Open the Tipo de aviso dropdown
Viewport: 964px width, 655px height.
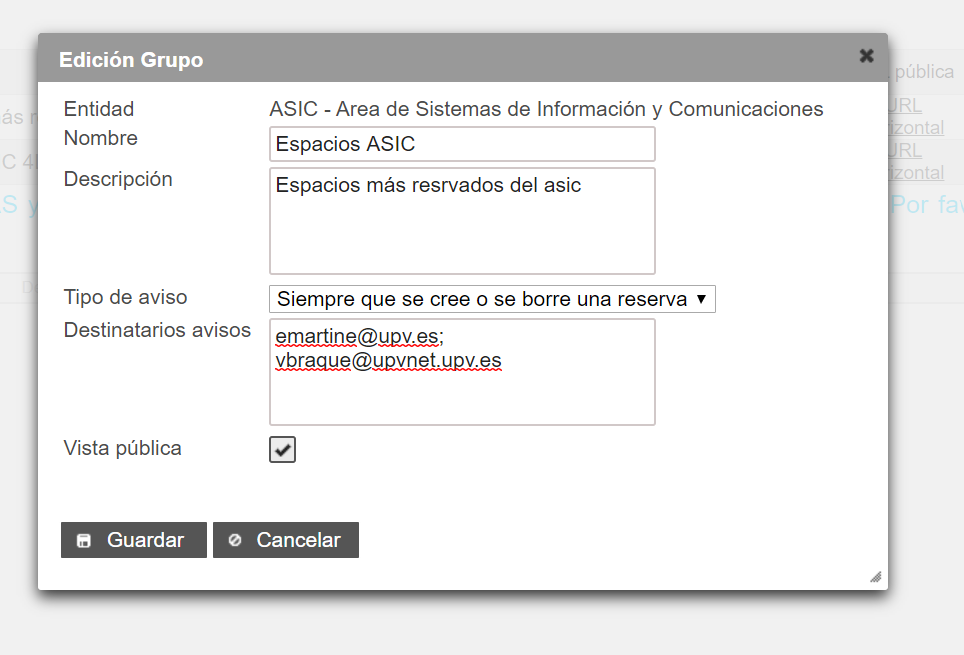click(492, 299)
